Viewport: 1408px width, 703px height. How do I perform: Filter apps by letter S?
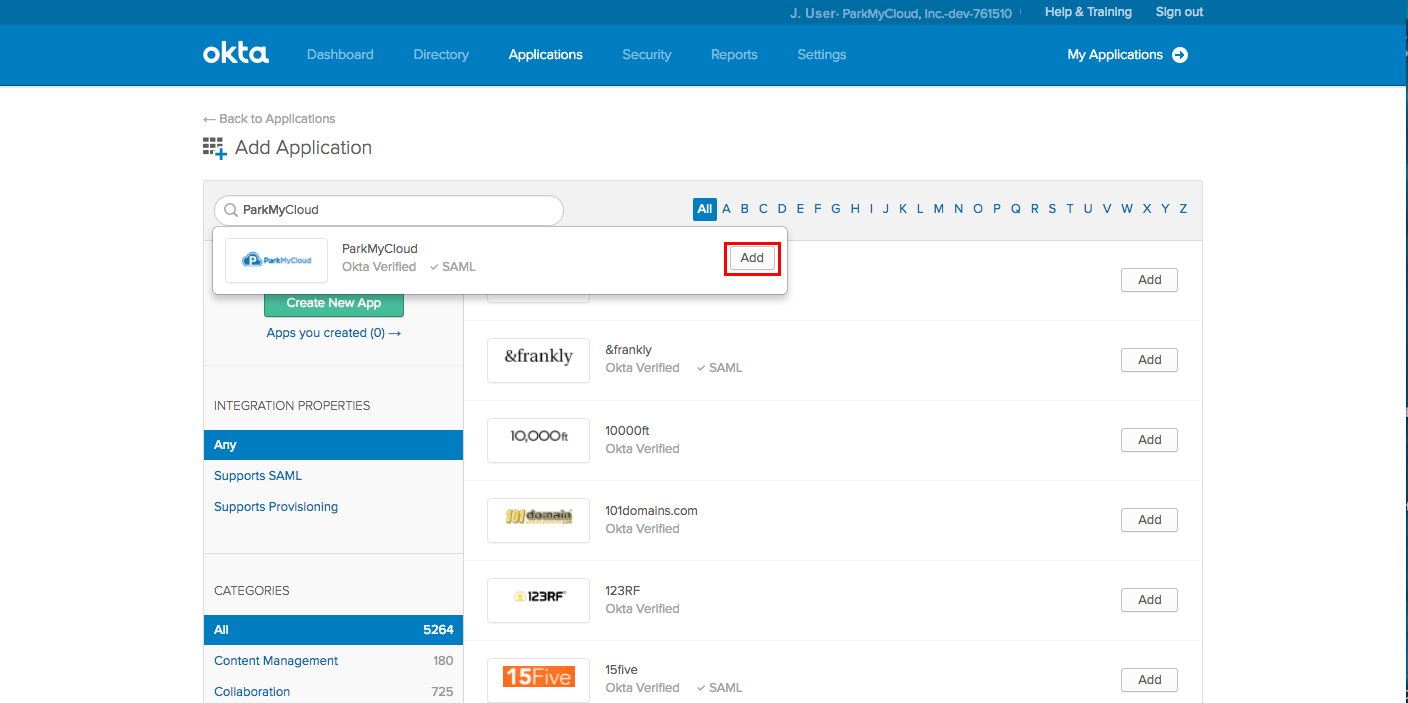tap(1052, 209)
